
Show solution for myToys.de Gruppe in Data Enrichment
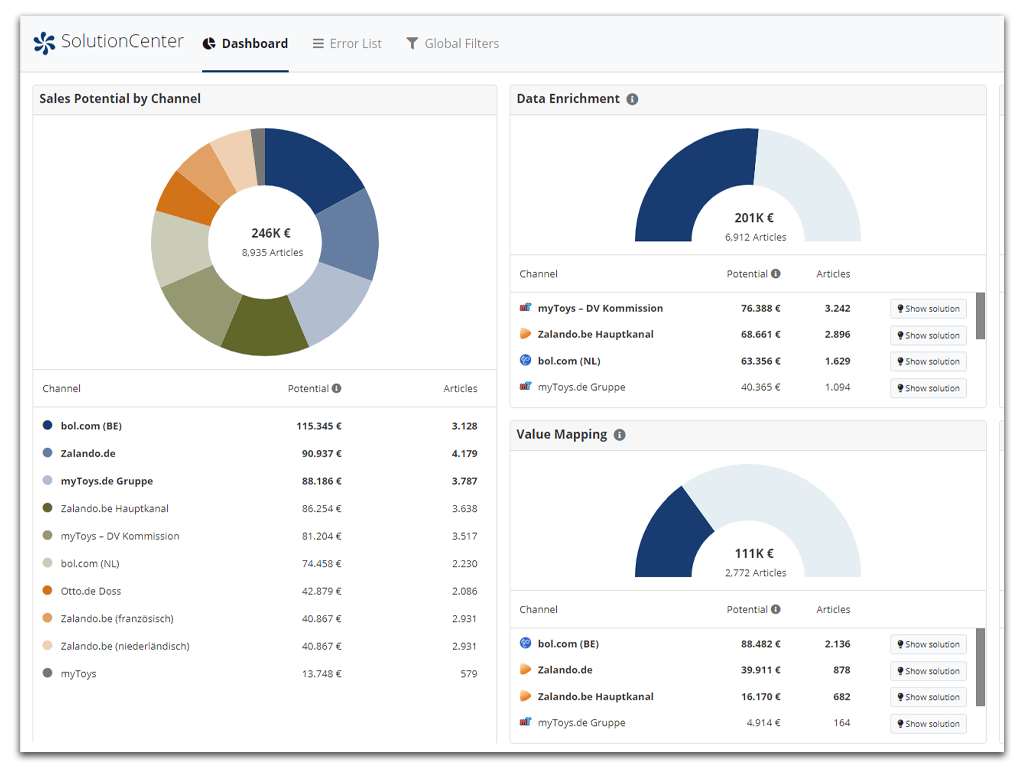coord(928,389)
